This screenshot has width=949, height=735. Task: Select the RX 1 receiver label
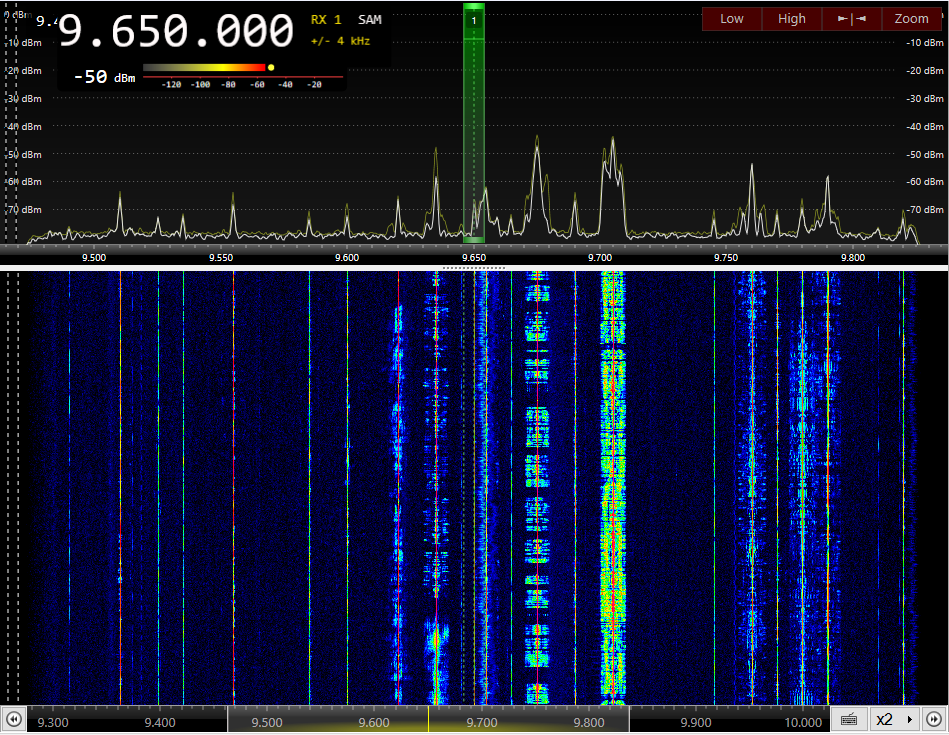pyautogui.click(x=326, y=20)
